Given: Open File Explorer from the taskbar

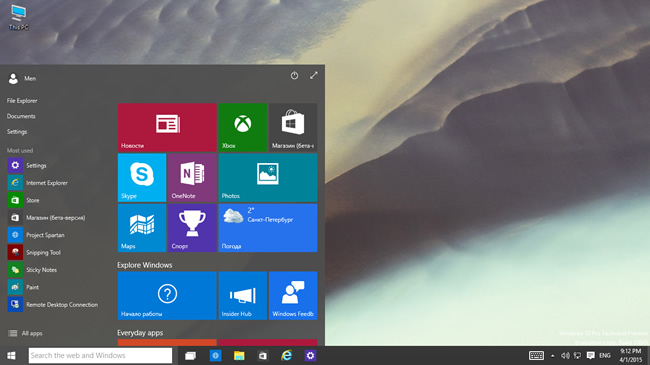Looking at the screenshot, I should tap(239, 356).
